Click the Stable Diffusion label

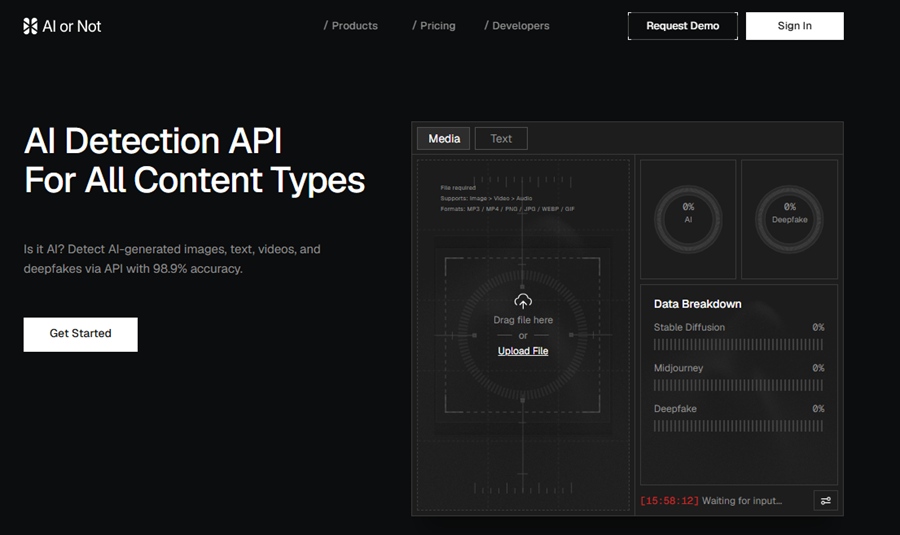(x=689, y=327)
